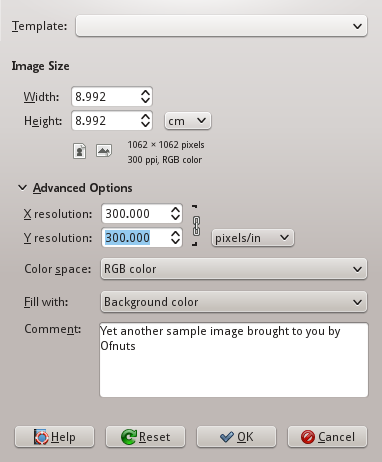This screenshot has width=382, height=462.
Task: Click the Help button
Action: click(x=54, y=437)
